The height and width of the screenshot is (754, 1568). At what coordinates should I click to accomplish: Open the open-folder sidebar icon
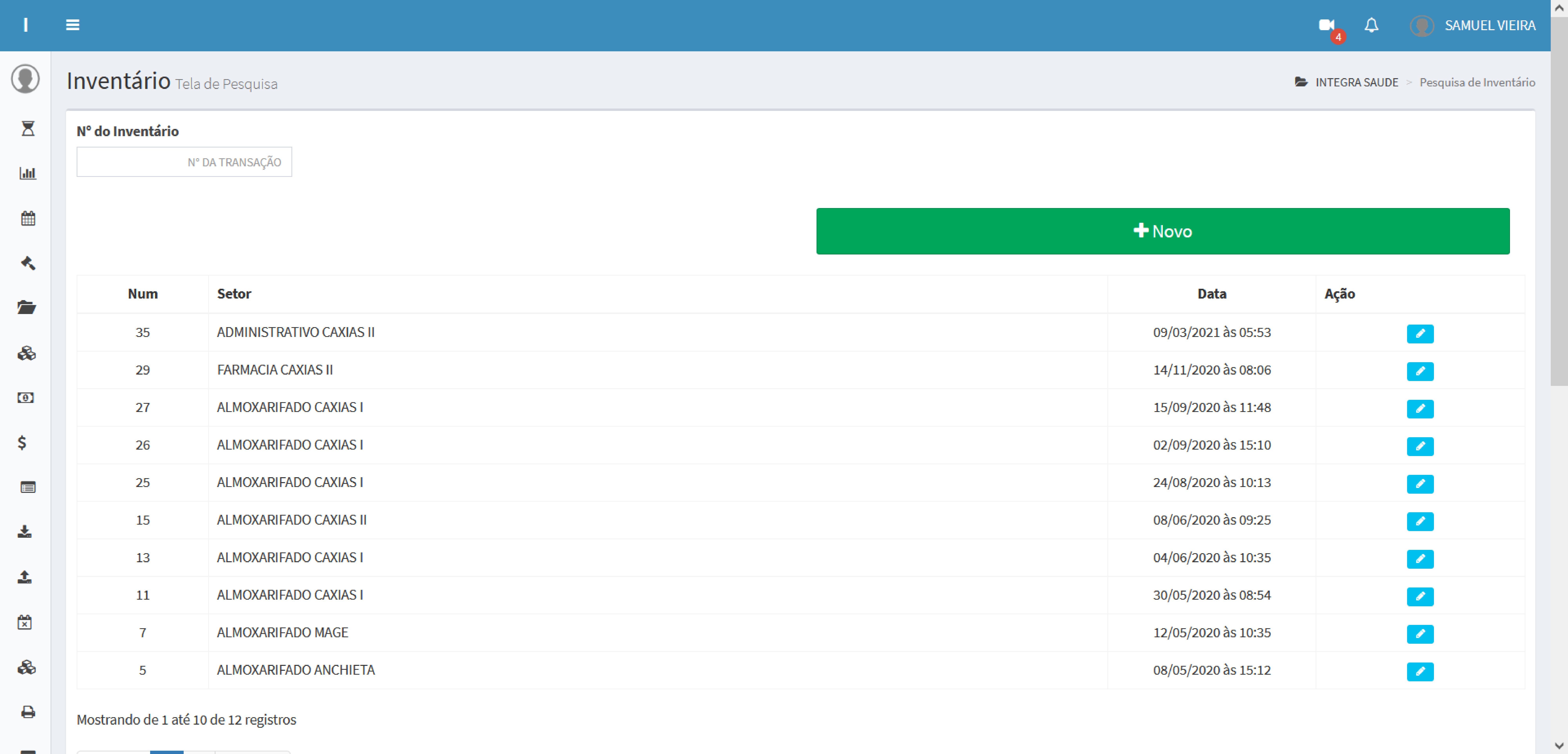(27, 307)
